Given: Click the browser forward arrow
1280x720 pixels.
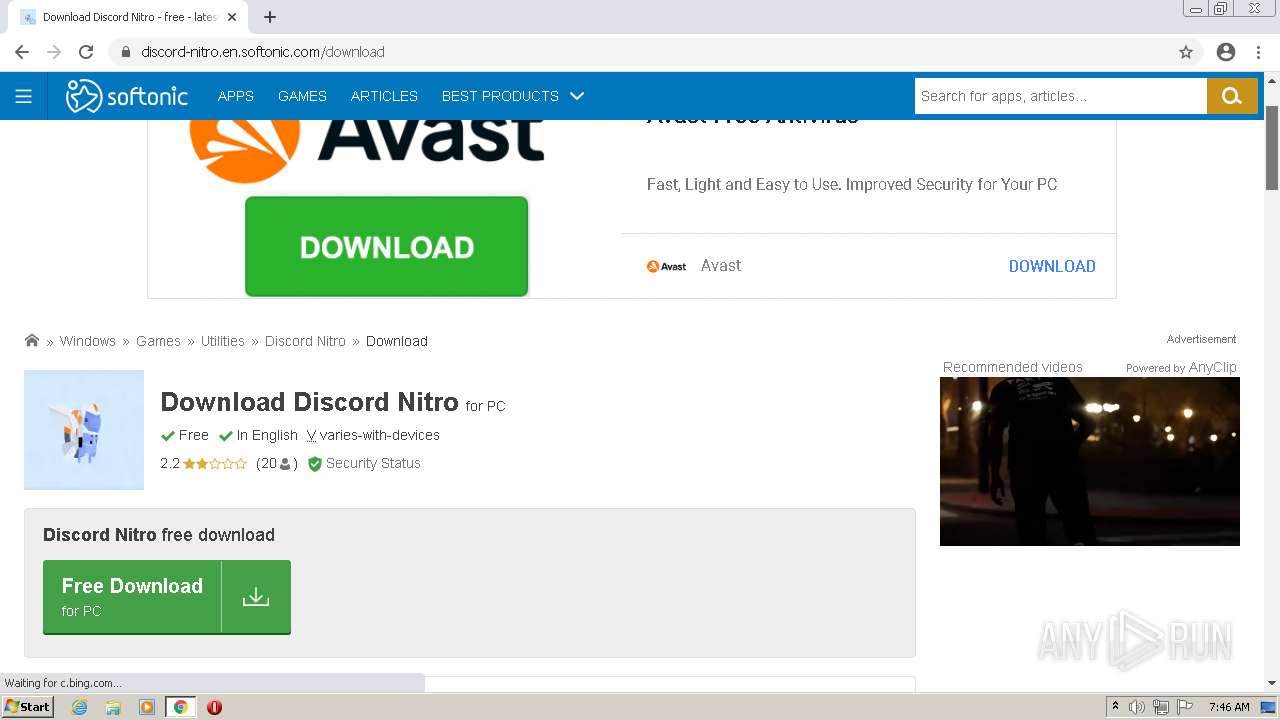Looking at the screenshot, I should point(54,52).
